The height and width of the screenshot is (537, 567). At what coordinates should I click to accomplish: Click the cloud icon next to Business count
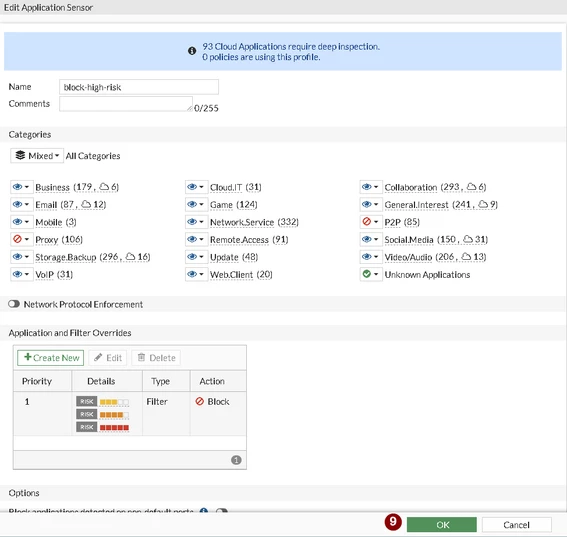(104, 187)
